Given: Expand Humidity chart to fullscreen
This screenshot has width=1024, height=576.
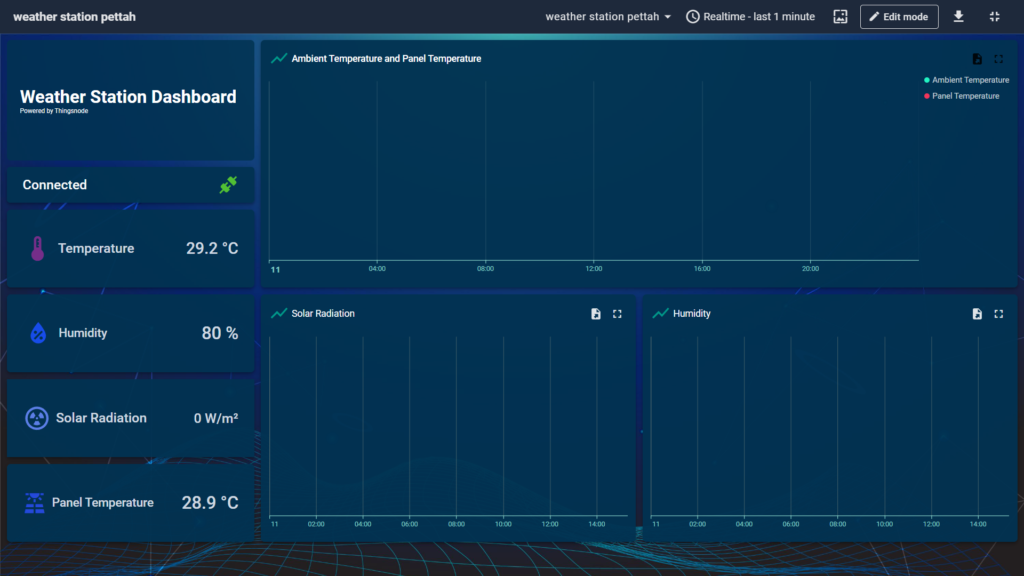Looking at the screenshot, I should tap(999, 314).
